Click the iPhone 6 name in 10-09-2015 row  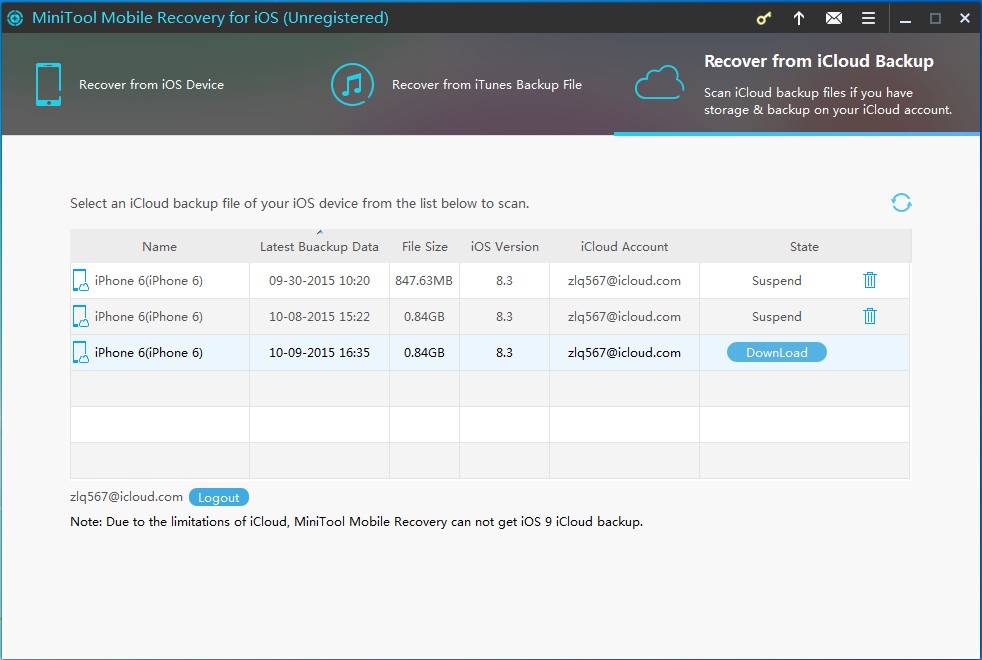point(149,353)
